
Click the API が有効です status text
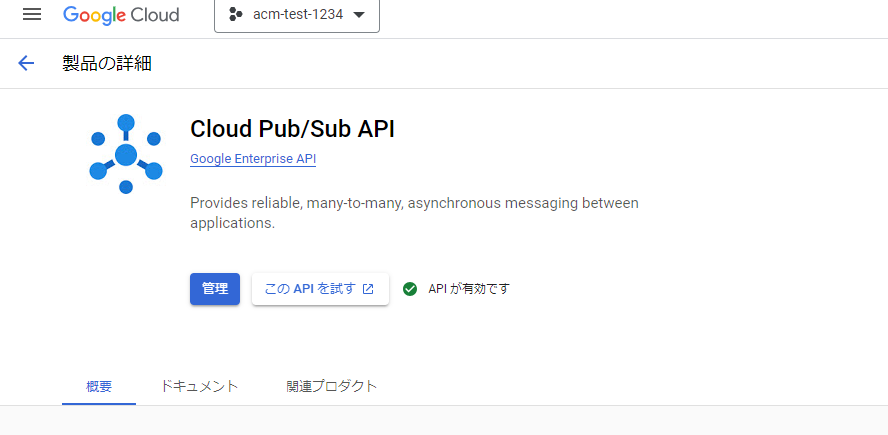(469, 289)
